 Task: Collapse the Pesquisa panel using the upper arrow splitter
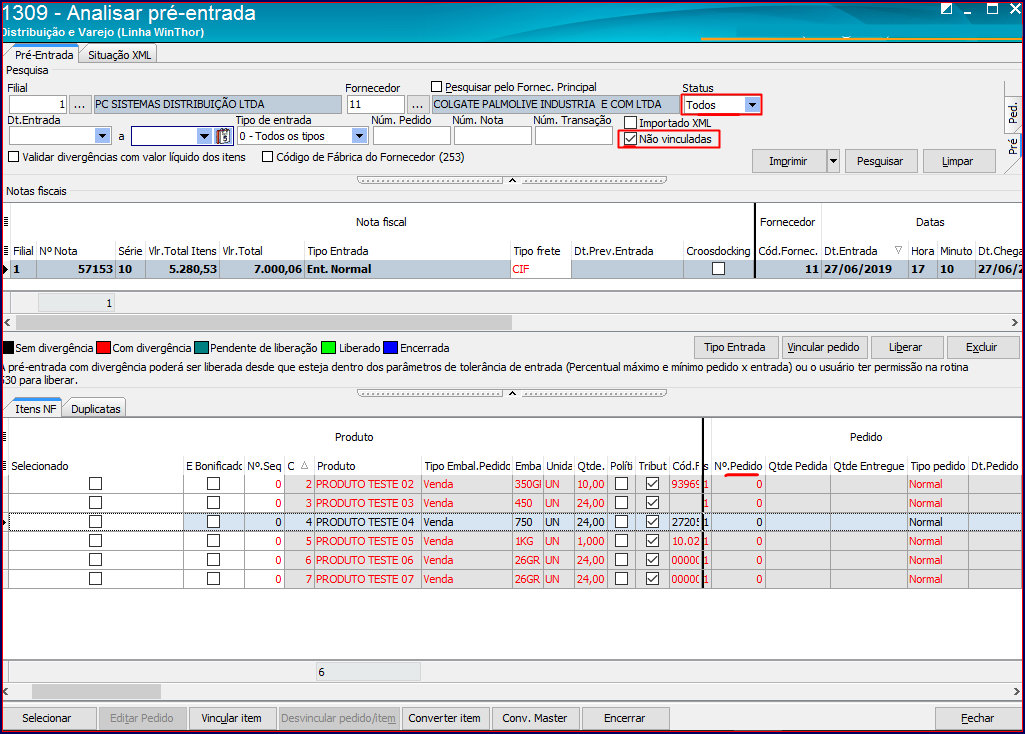pyautogui.click(x=512, y=180)
